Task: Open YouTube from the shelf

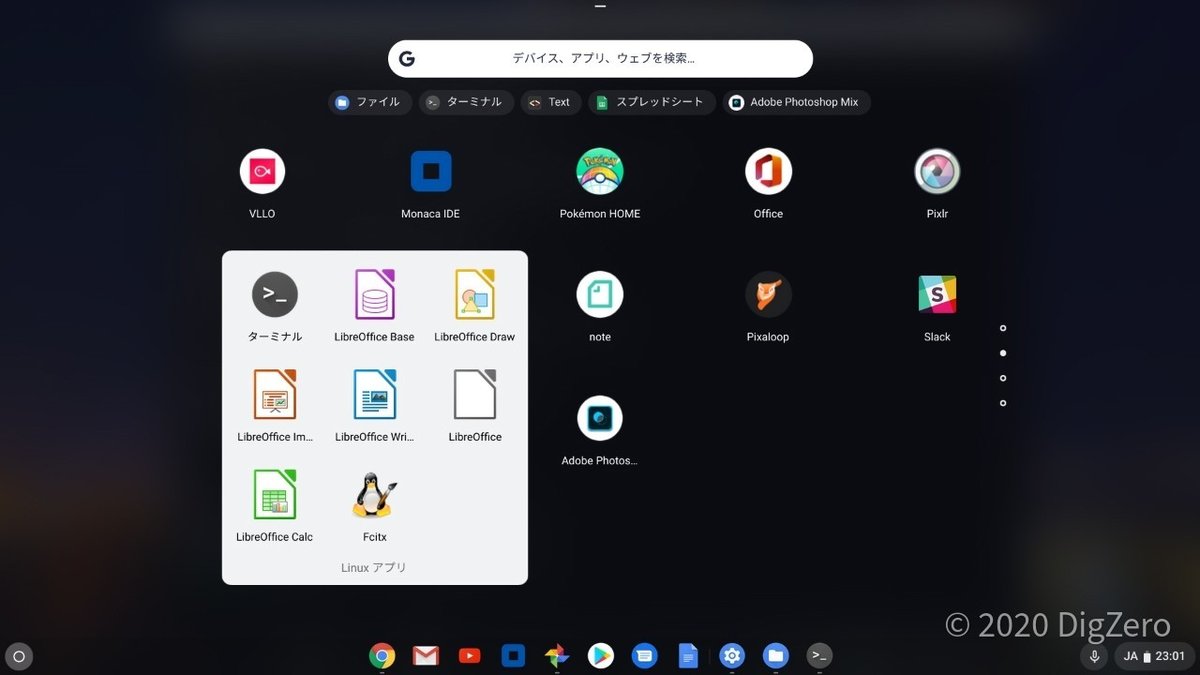Action: pyautogui.click(x=469, y=656)
